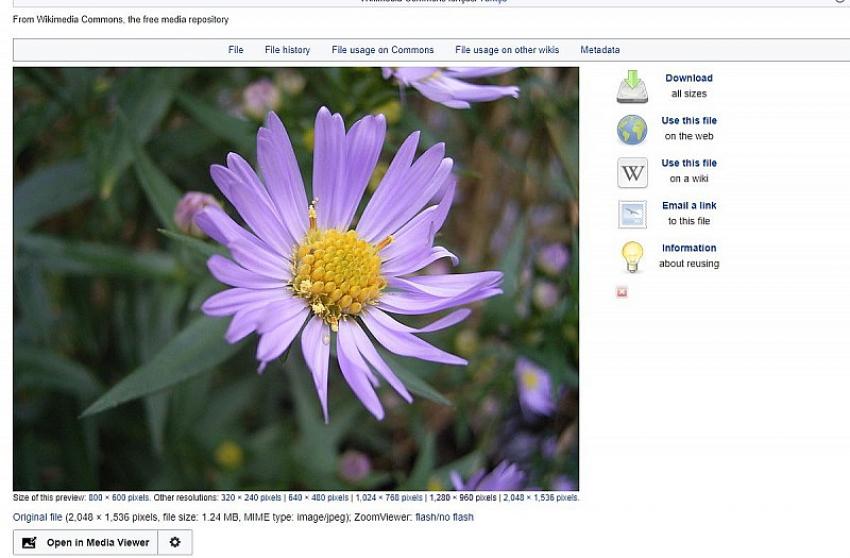Viewport: 850px width, 558px height.
Task: Click the small red X icon
Action: 622,292
